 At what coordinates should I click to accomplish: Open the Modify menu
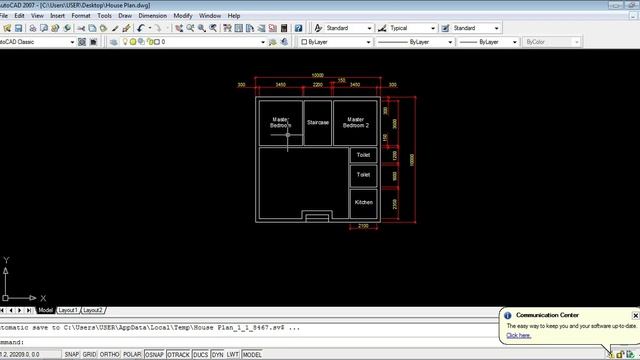[x=182, y=16]
